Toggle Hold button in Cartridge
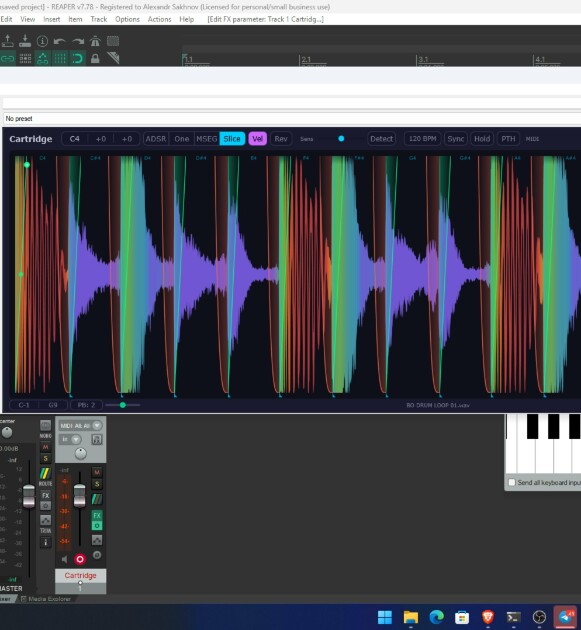Viewport: 581px width, 630px height. pyautogui.click(x=482, y=139)
